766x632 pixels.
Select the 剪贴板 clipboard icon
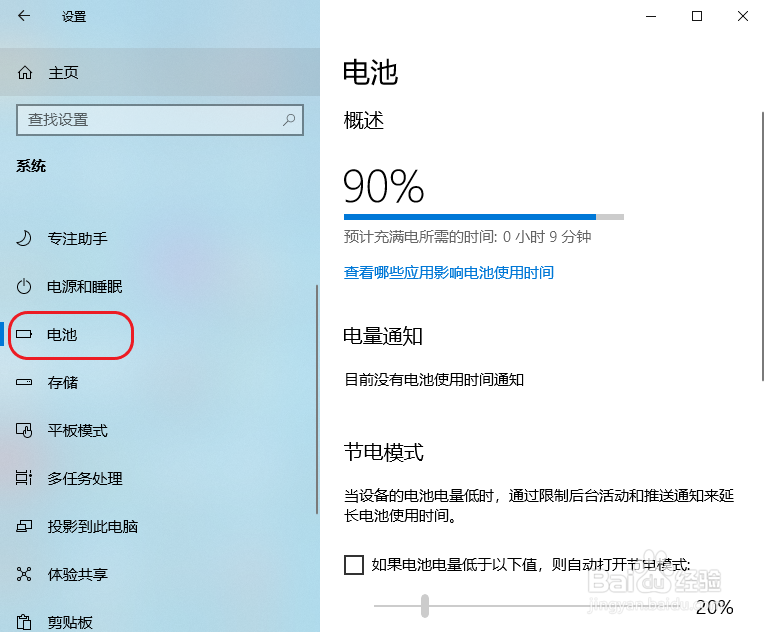tap(24, 622)
